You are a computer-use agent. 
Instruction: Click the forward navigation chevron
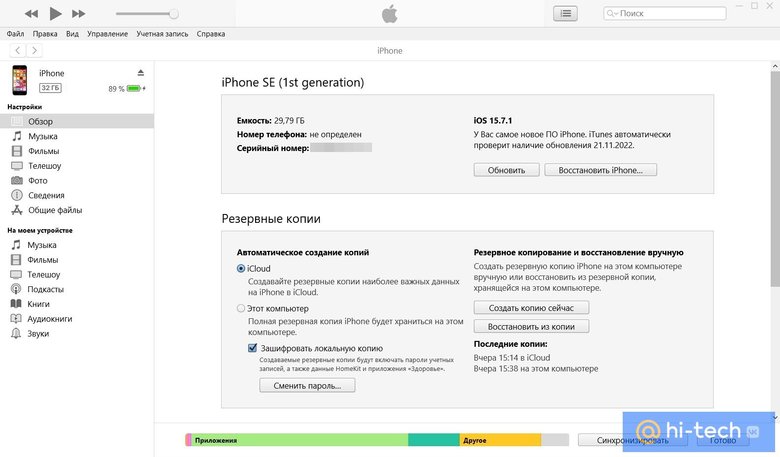(x=35, y=50)
